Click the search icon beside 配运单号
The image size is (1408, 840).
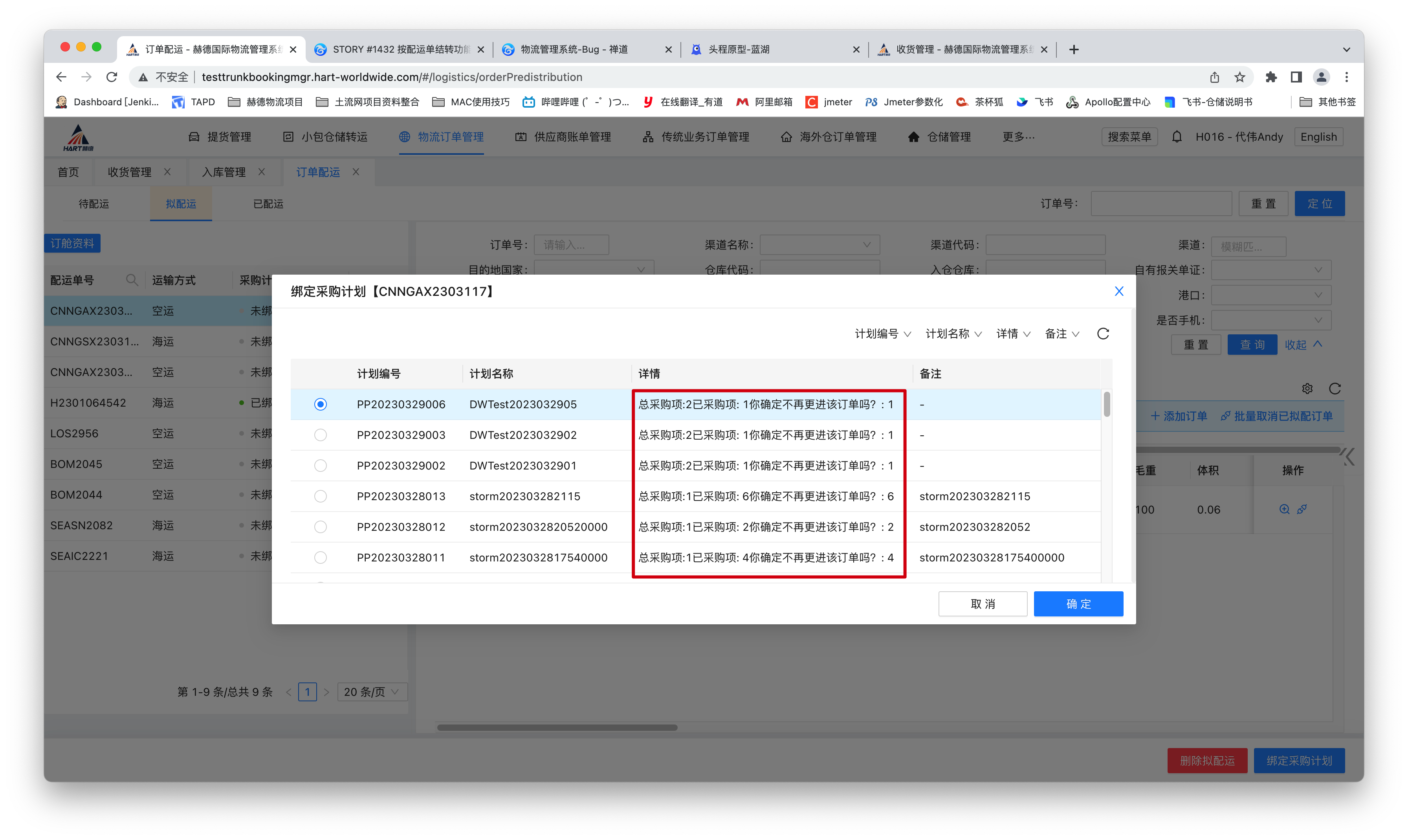131,280
